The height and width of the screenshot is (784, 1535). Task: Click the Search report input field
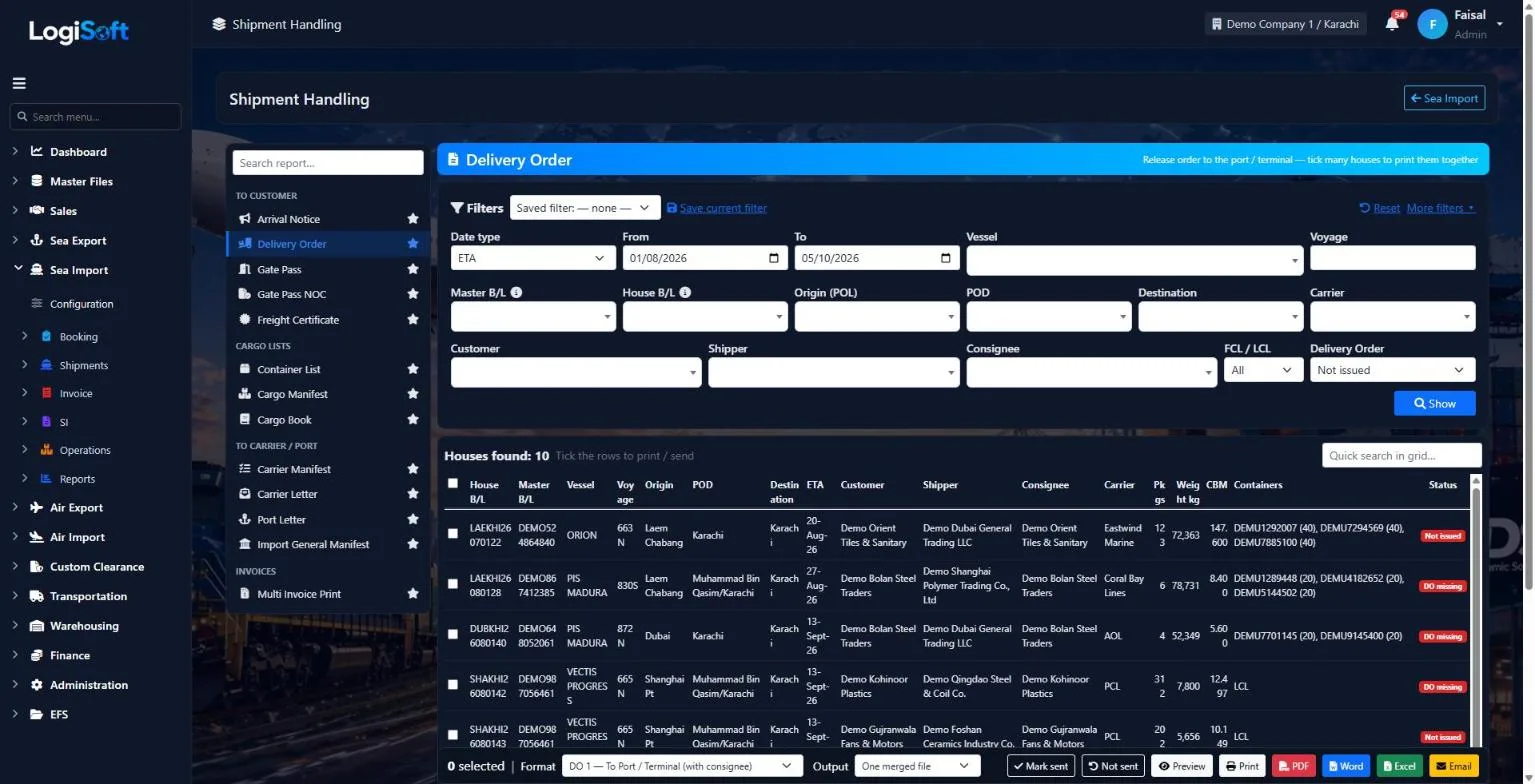click(328, 163)
